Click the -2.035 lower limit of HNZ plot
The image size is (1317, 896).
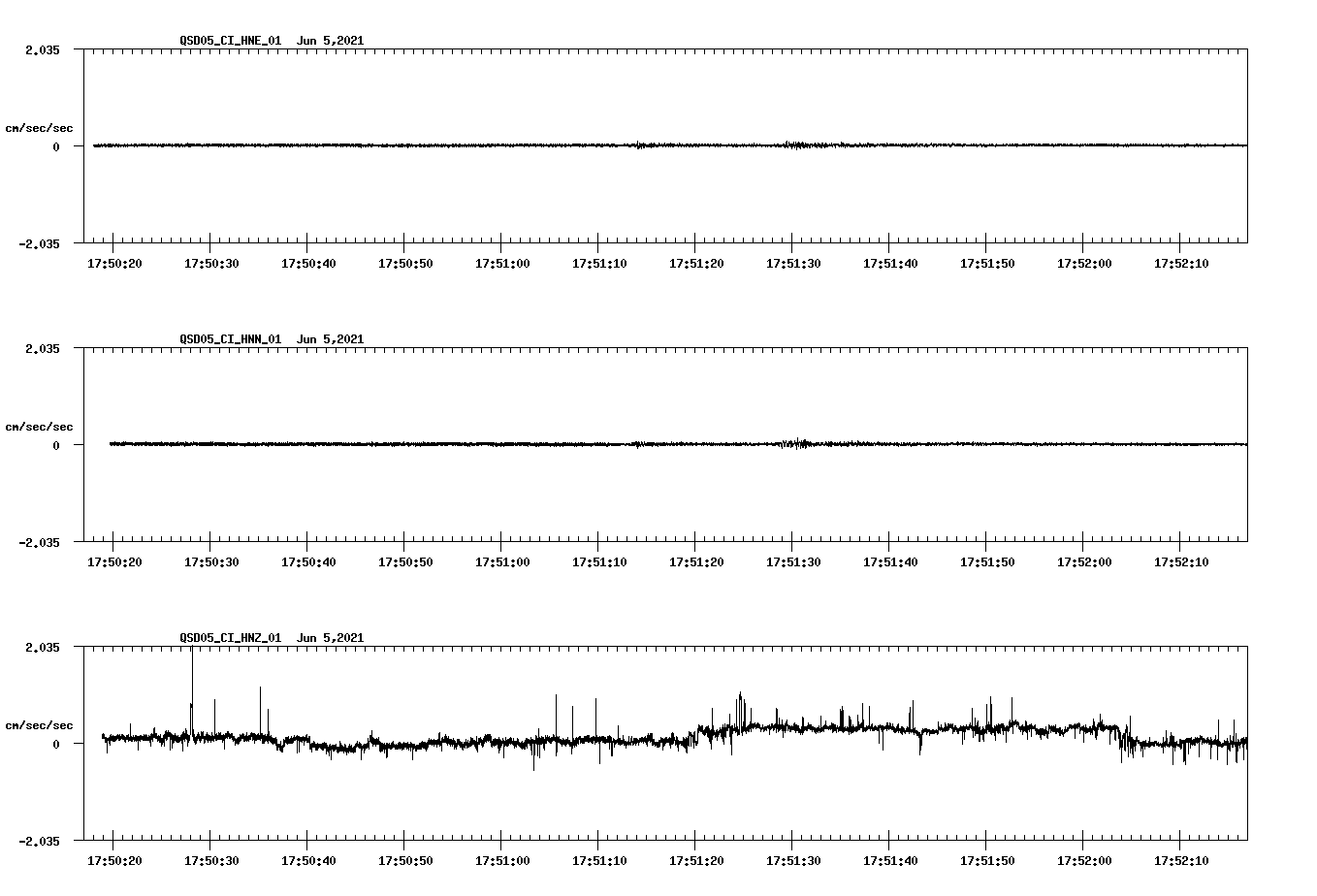point(39,842)
